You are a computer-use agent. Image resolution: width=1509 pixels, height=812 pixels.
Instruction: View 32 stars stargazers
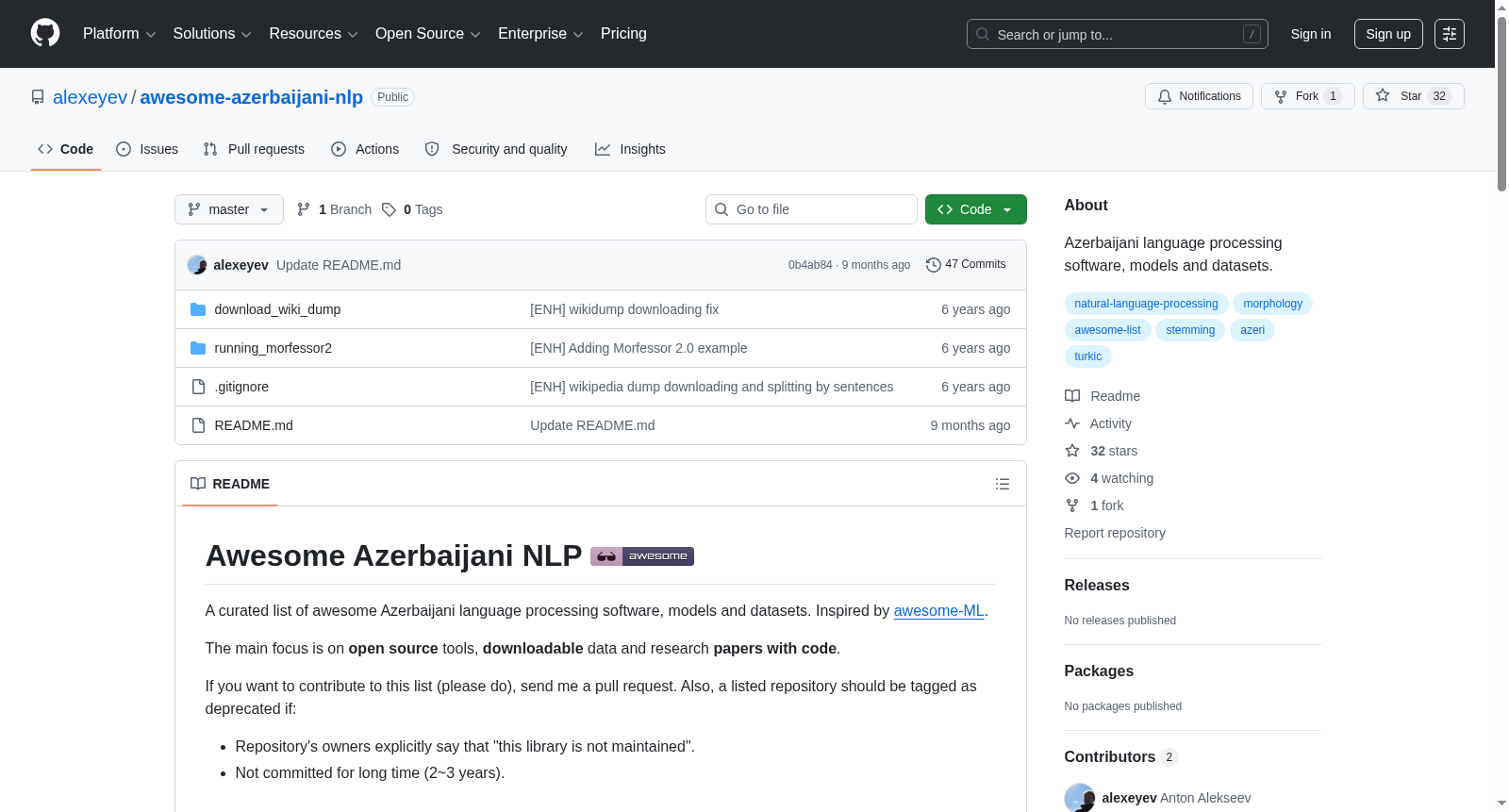click(x=1101, y=451)
